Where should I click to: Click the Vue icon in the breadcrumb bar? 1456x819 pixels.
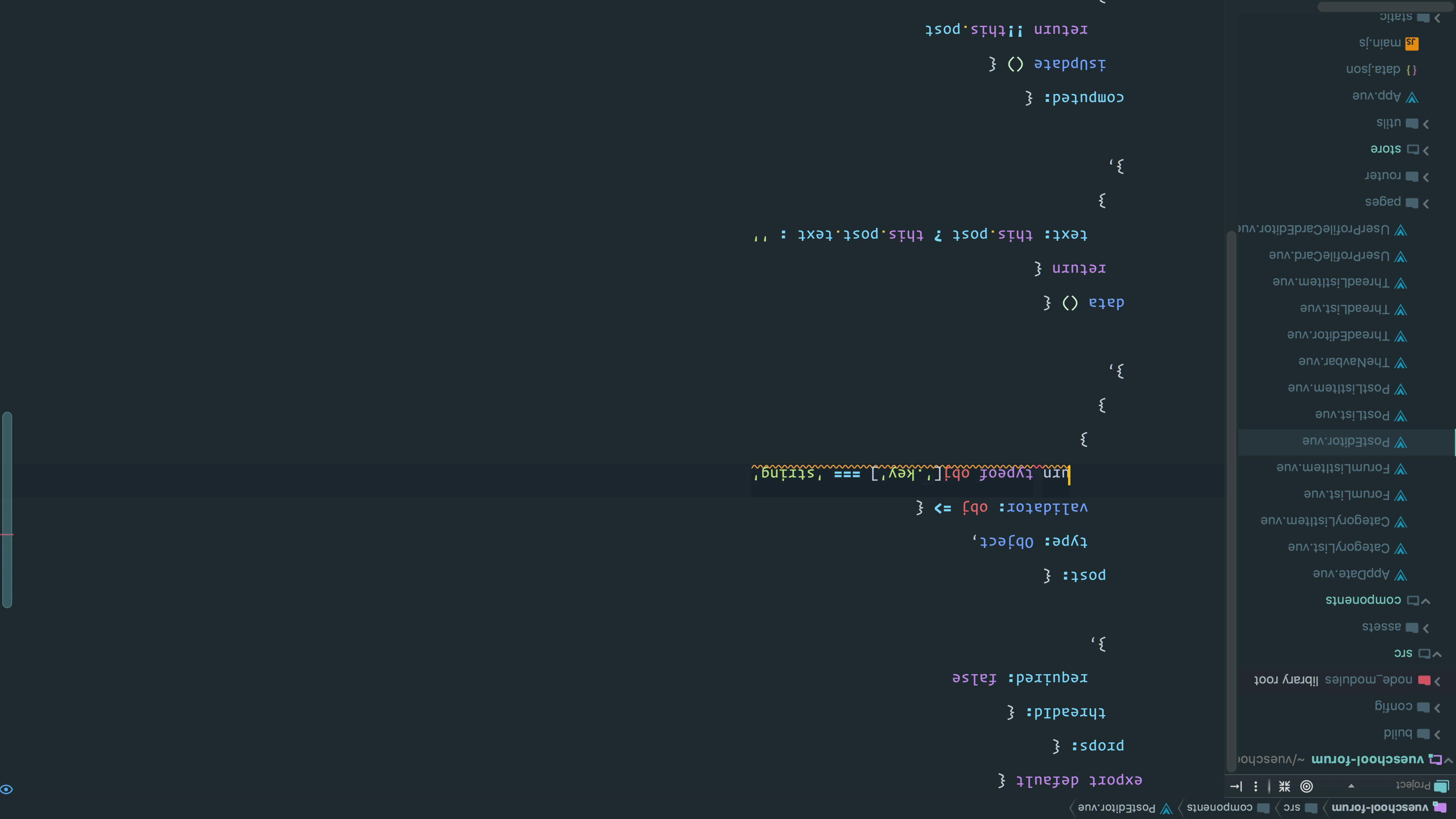click(1166, 808)
